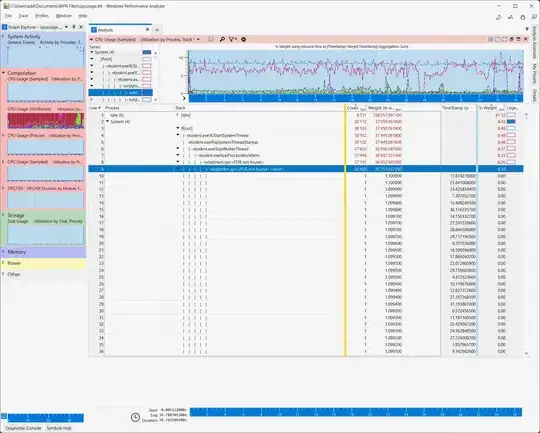540x433 pixels.
Task: Collapse System (4) in the Series tree
Action: (x=92, y=52)
